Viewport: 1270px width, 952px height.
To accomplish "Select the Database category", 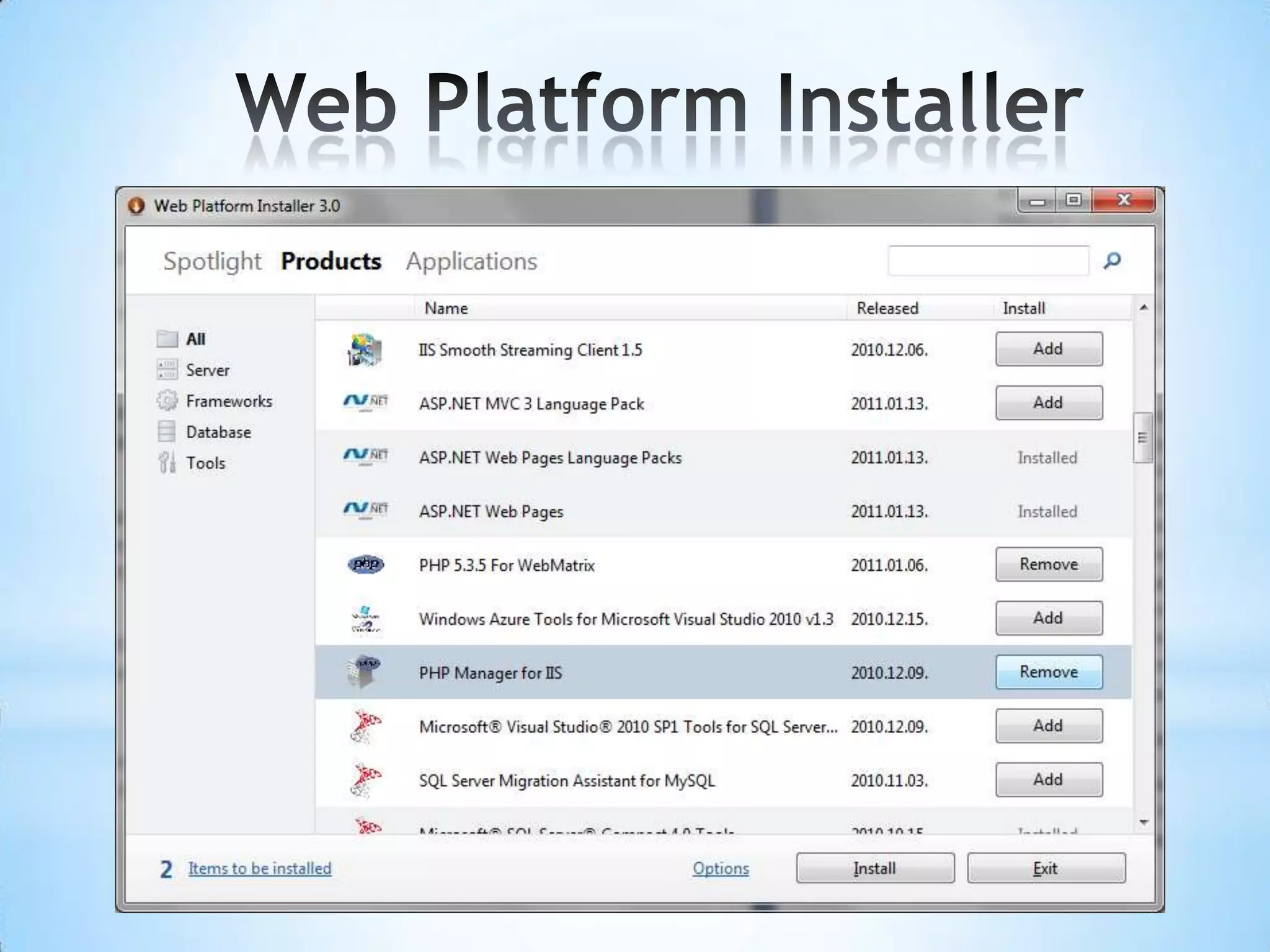I will pos(218,432).
